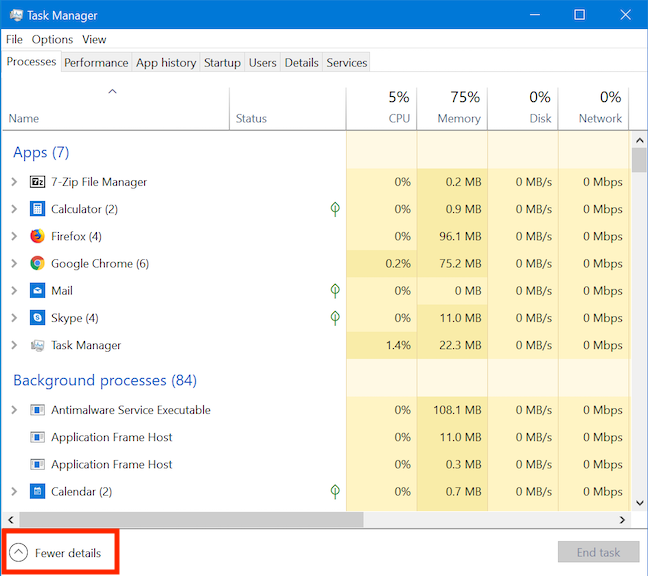Image resolution: width=648 pixels, height=576 pixels.
Task: Switch to the App history tab
Action: pyautogui.click(x=166, y=62)
